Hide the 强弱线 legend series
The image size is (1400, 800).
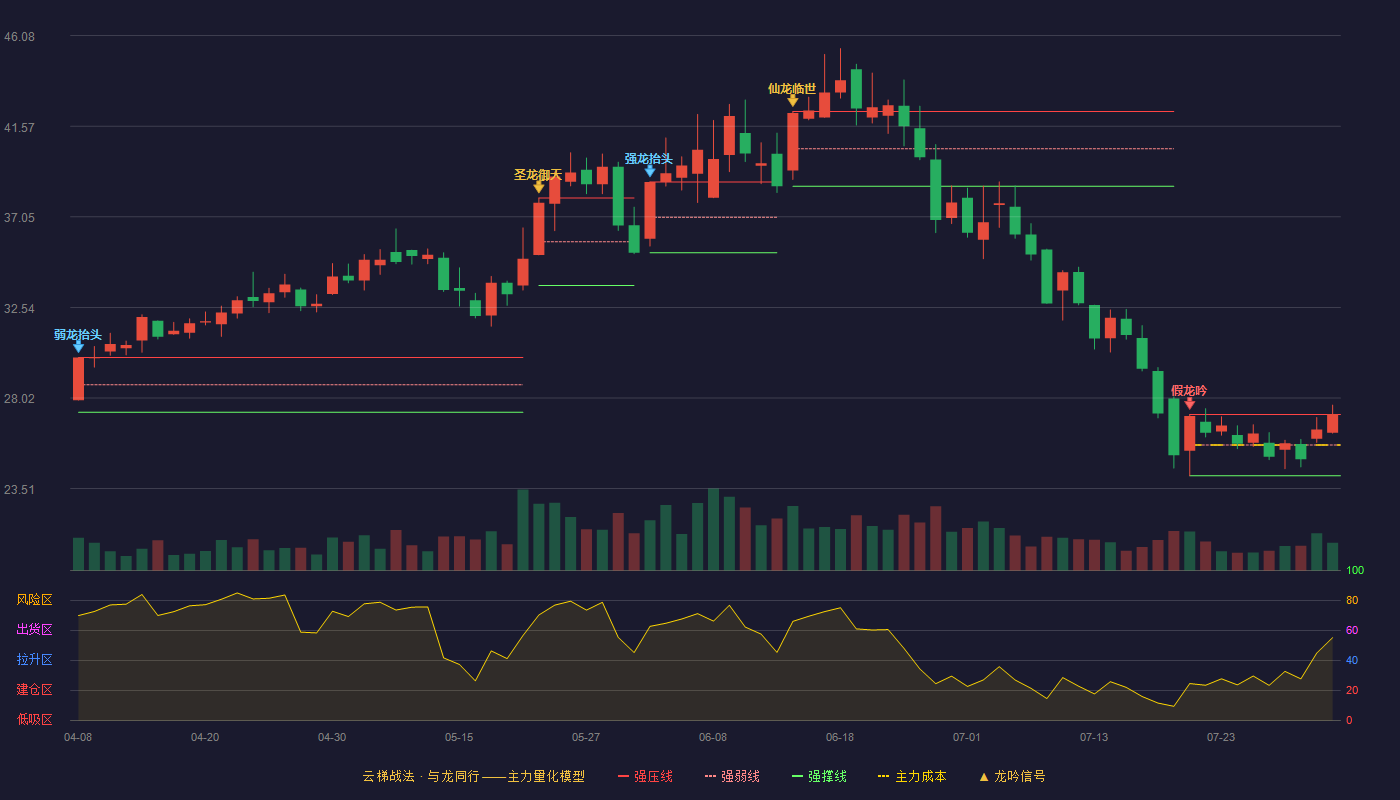732,776
